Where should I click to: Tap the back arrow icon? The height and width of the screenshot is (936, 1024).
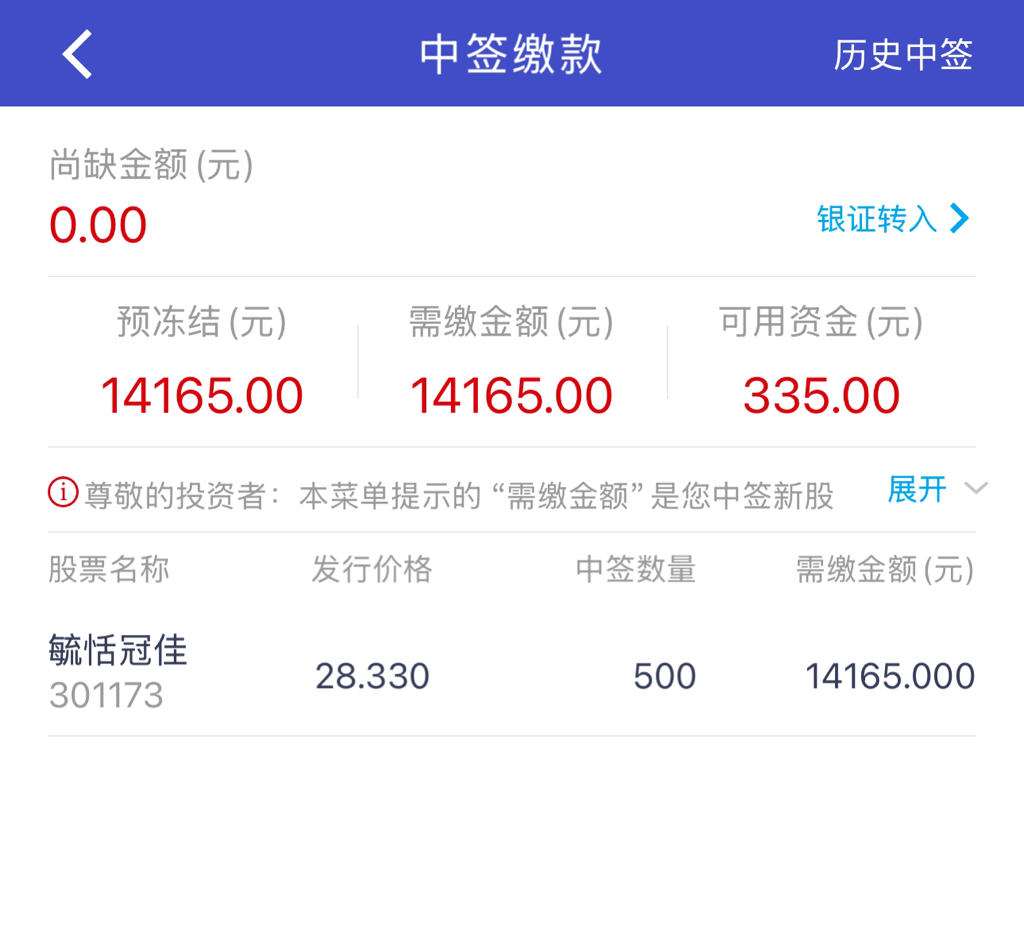[x=77, y=54]
